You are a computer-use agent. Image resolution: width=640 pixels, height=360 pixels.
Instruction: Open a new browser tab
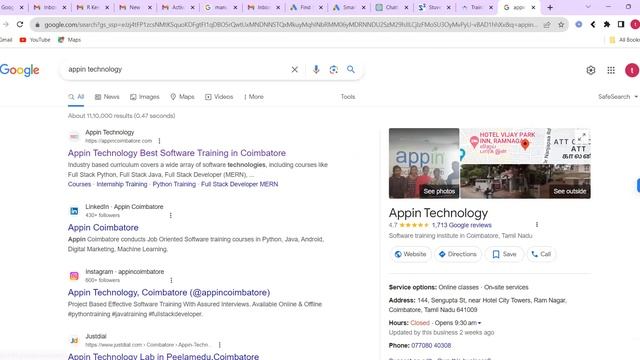pyautogui.click(x=550, y=7)
